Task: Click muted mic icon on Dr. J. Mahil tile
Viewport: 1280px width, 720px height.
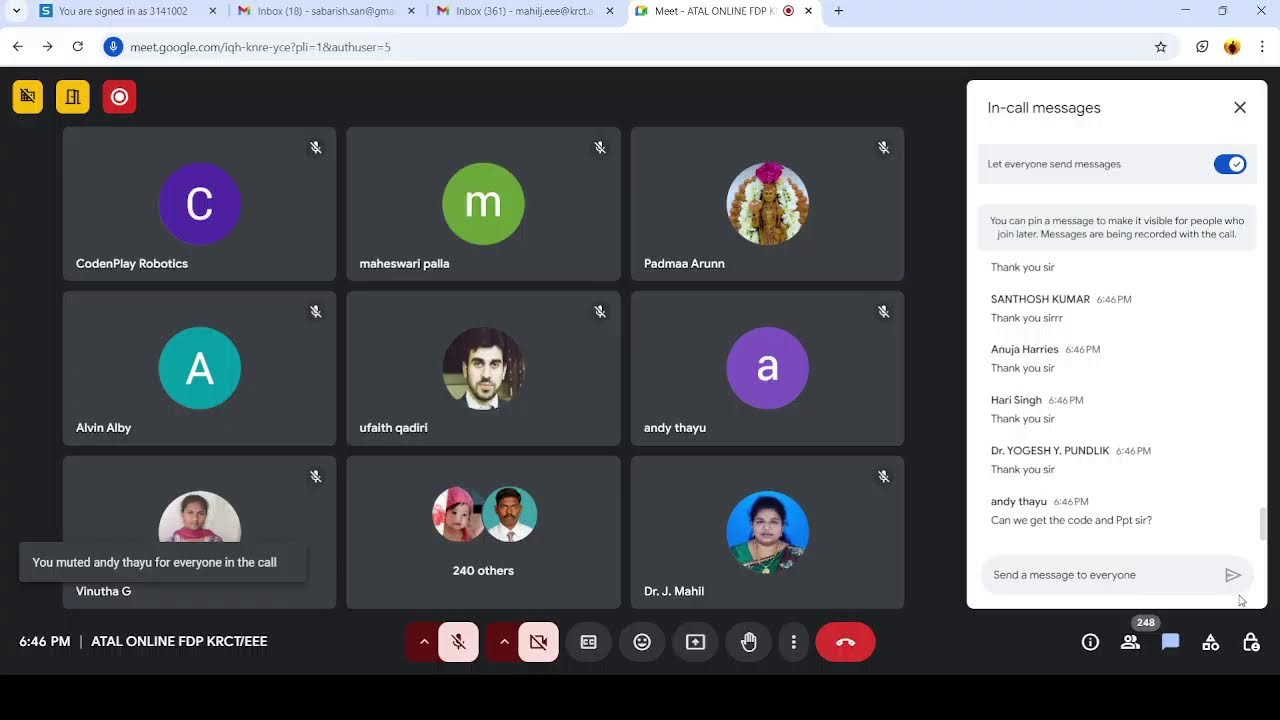Action: (884, 477)
